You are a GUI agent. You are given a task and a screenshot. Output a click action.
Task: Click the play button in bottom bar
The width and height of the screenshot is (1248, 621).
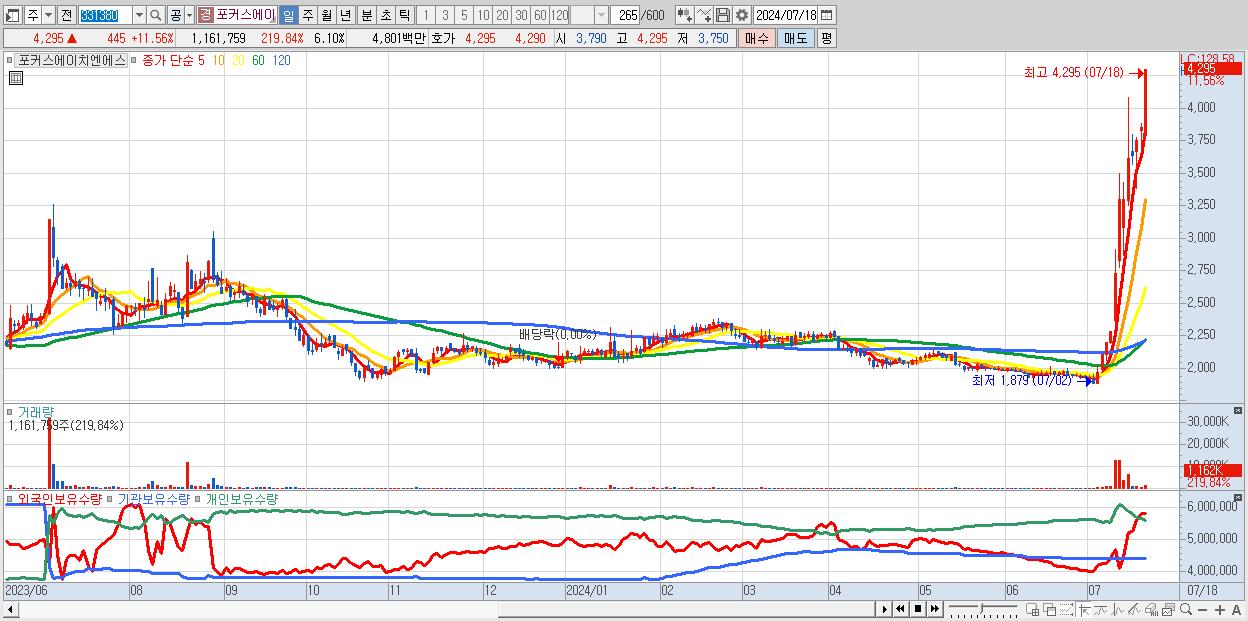click(x=884, y=609)
